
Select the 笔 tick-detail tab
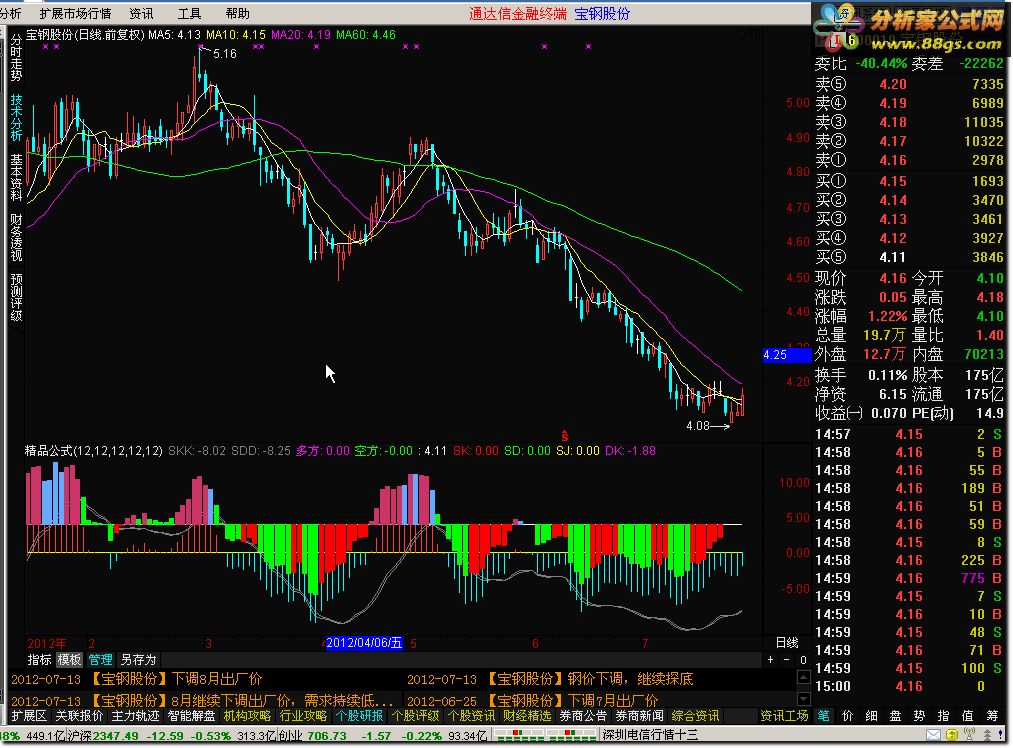(824, 716)
